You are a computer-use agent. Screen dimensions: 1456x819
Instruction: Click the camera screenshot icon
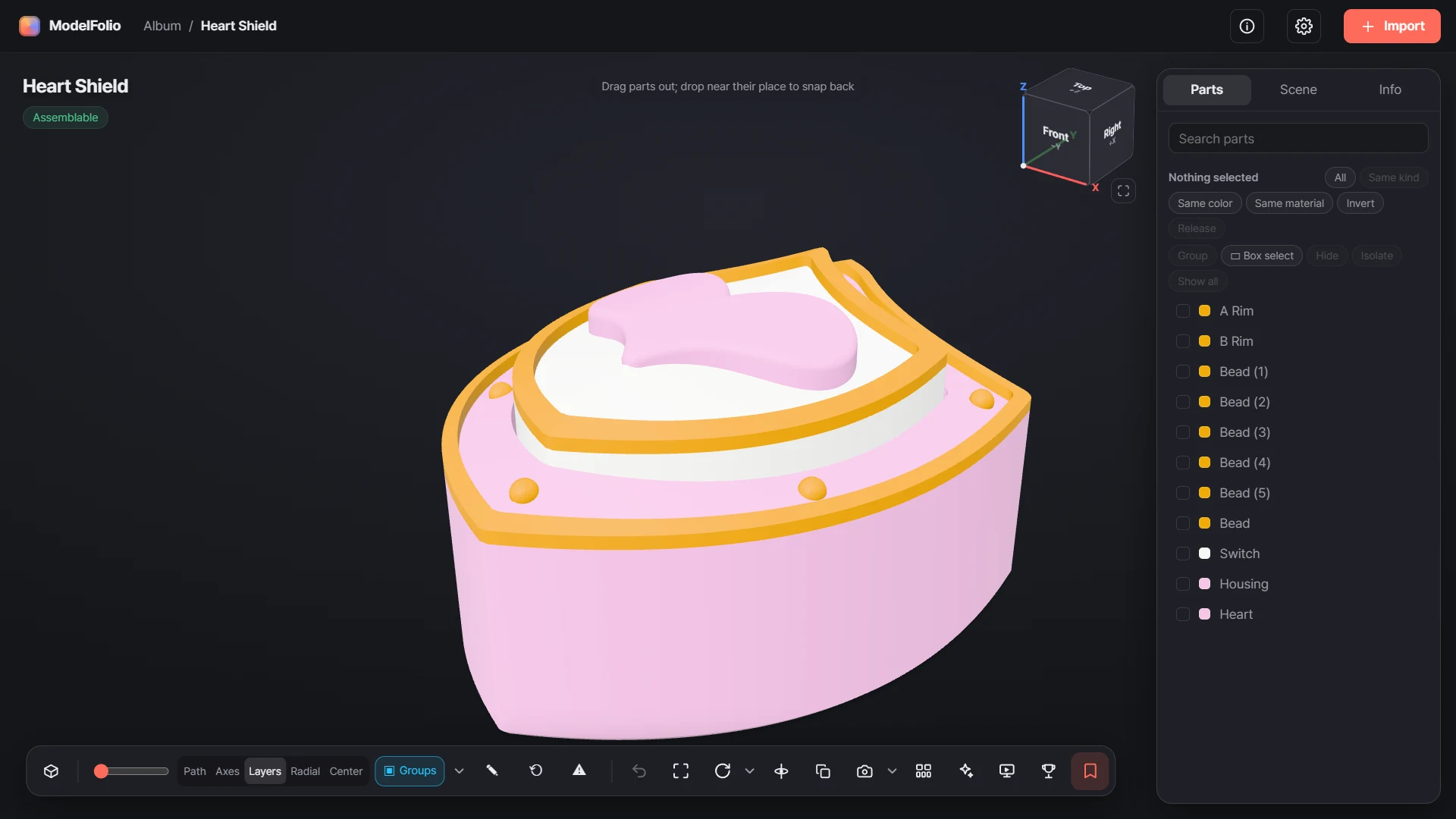[864, 771]
